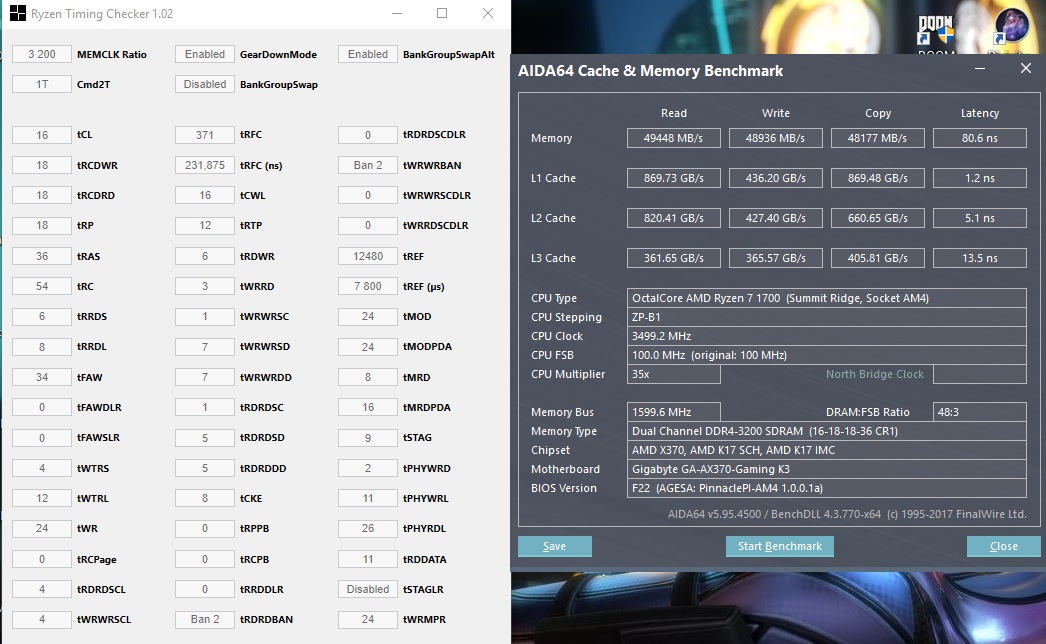
Task: Click the CPU Type field in AIDA64
Action: [827, 298]
